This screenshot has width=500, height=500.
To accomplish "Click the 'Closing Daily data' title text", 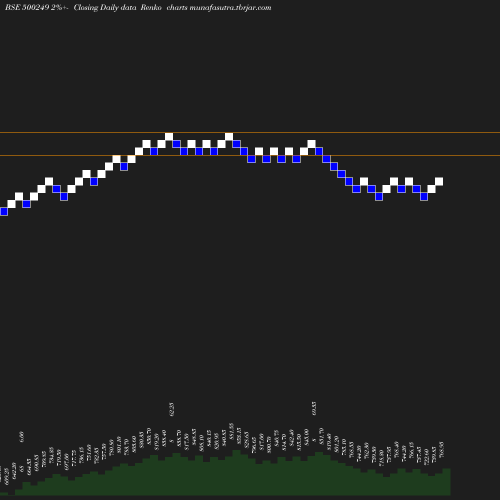I will [x=105, y=8].
